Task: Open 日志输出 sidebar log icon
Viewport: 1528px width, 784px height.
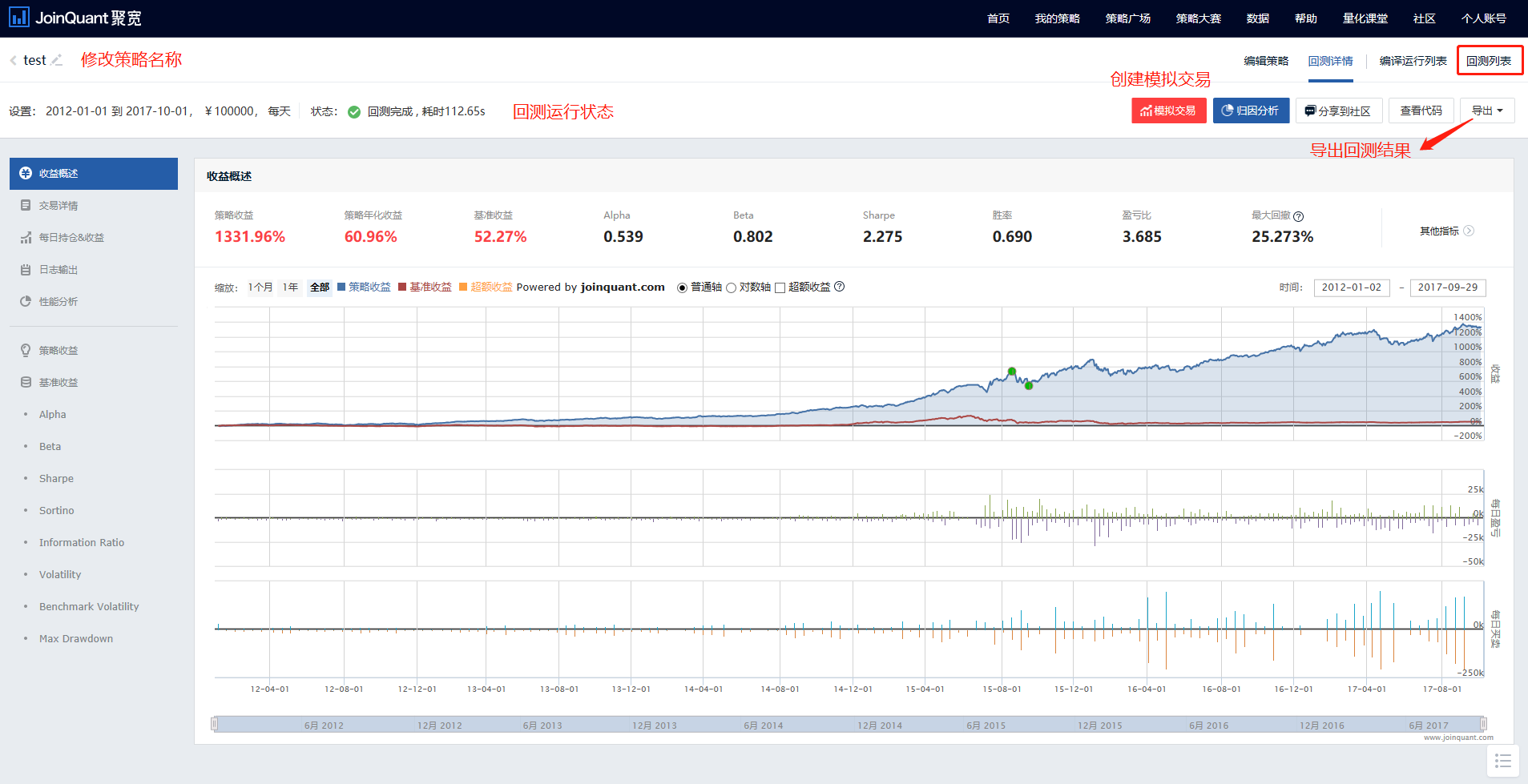Action: coord(26,270)
